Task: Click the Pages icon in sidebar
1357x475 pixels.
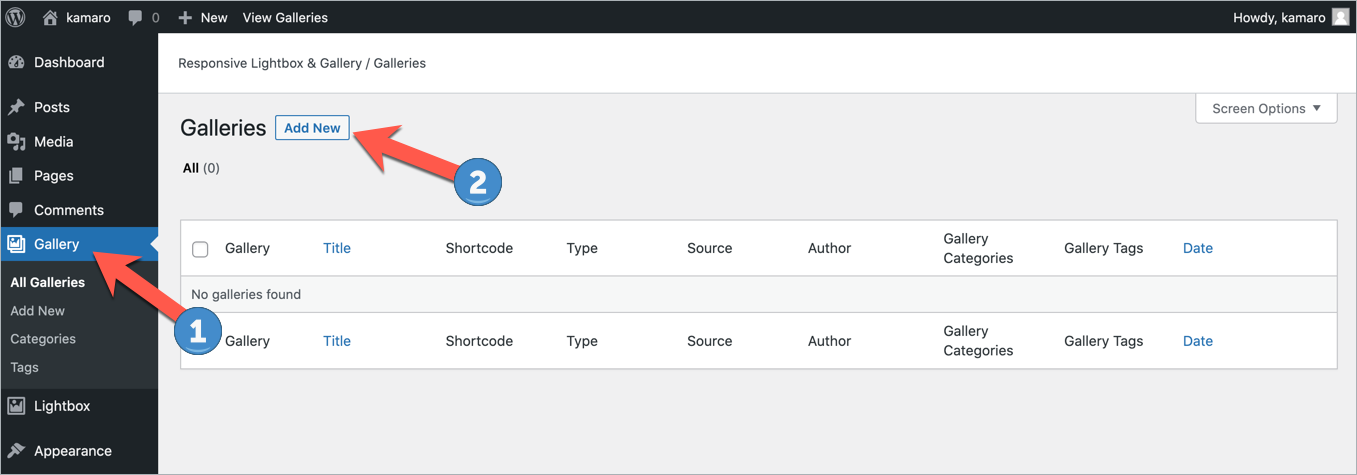Action: click(x=16, y=176)
